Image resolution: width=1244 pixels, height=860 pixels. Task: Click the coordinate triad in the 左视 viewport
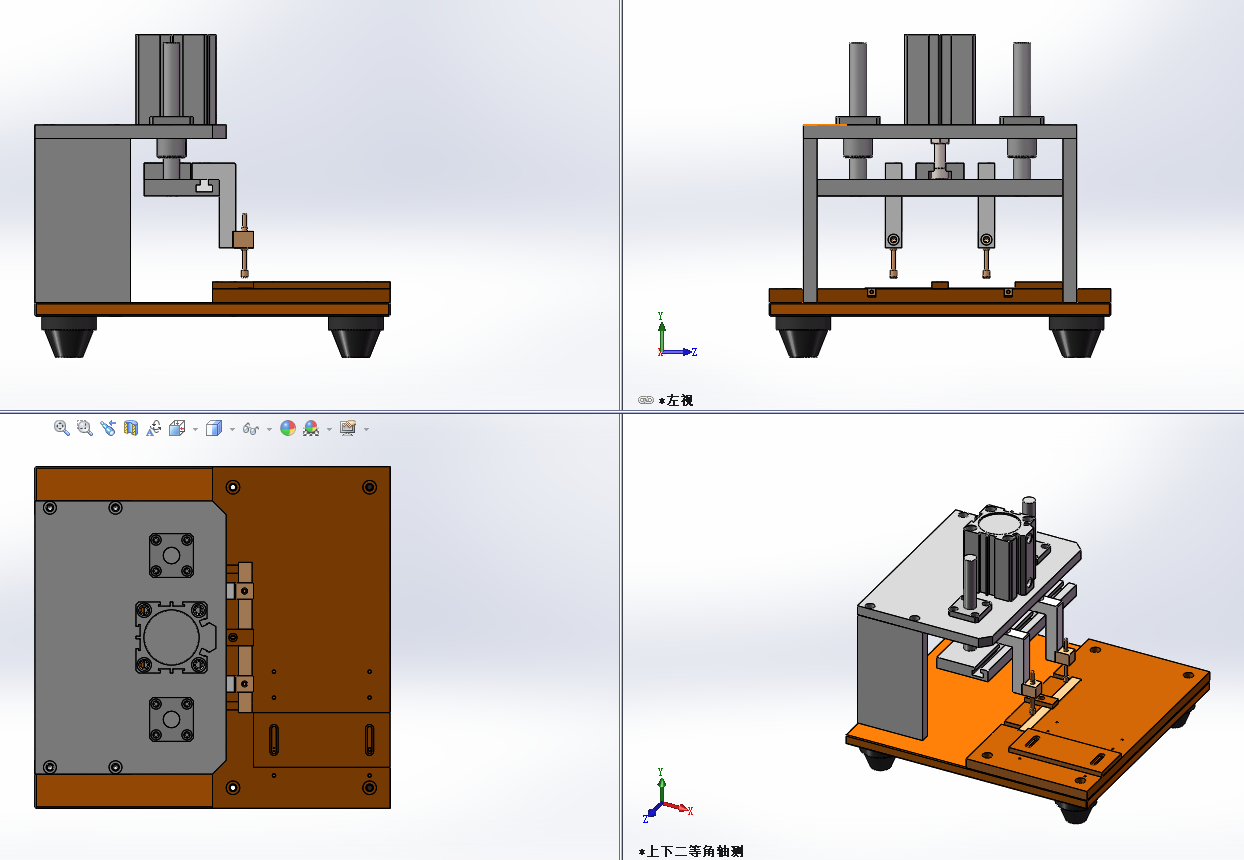(675, 336)
